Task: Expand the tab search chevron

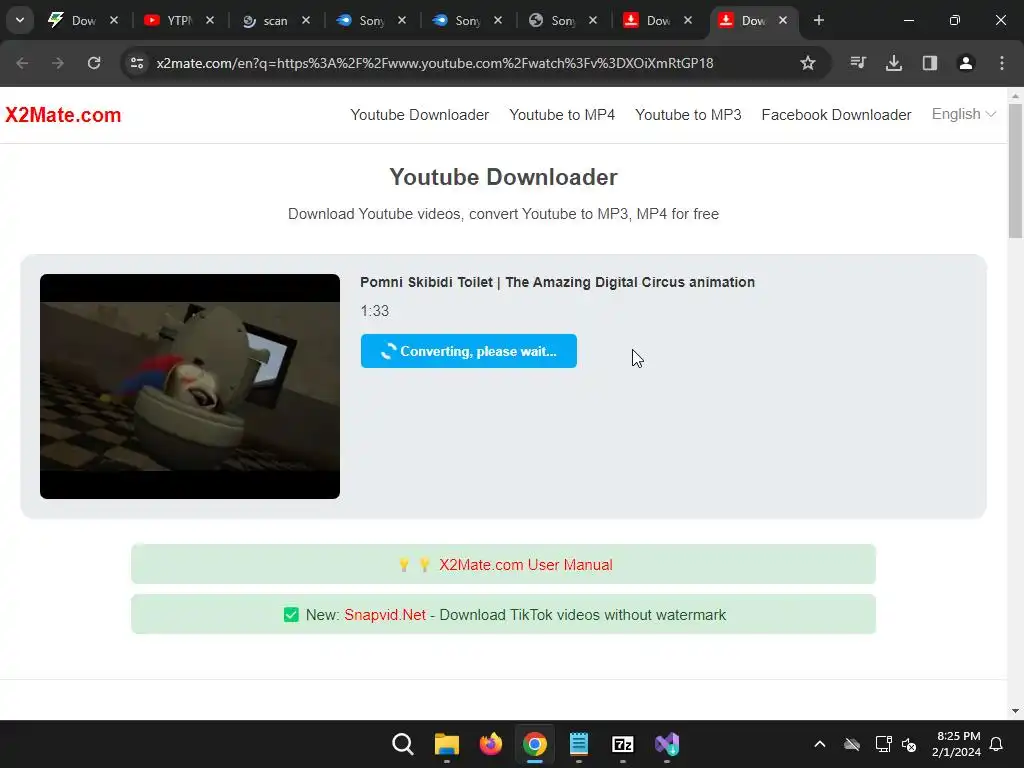Action: (20, 20)
